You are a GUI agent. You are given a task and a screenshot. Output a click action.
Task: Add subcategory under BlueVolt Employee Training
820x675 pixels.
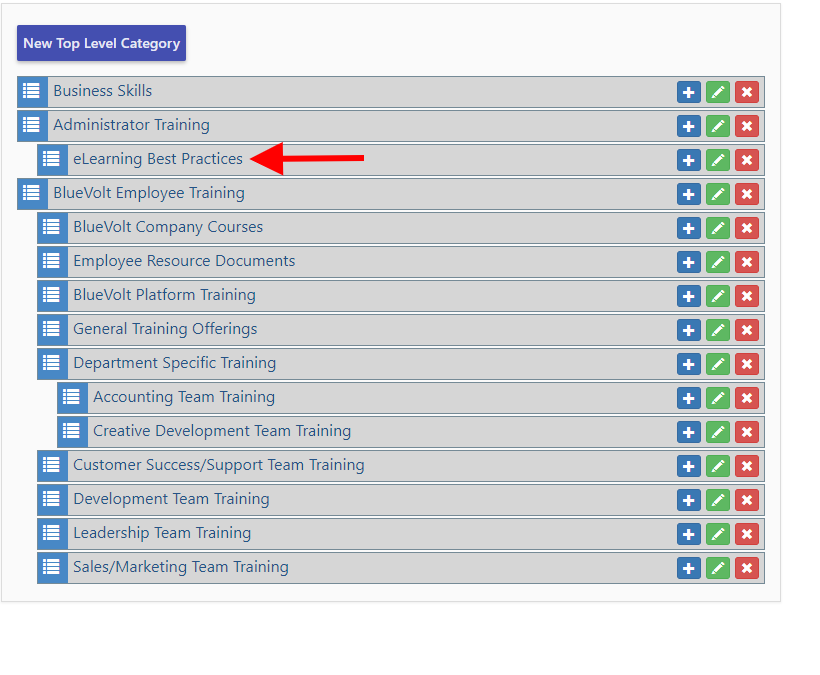click(689, 194)
